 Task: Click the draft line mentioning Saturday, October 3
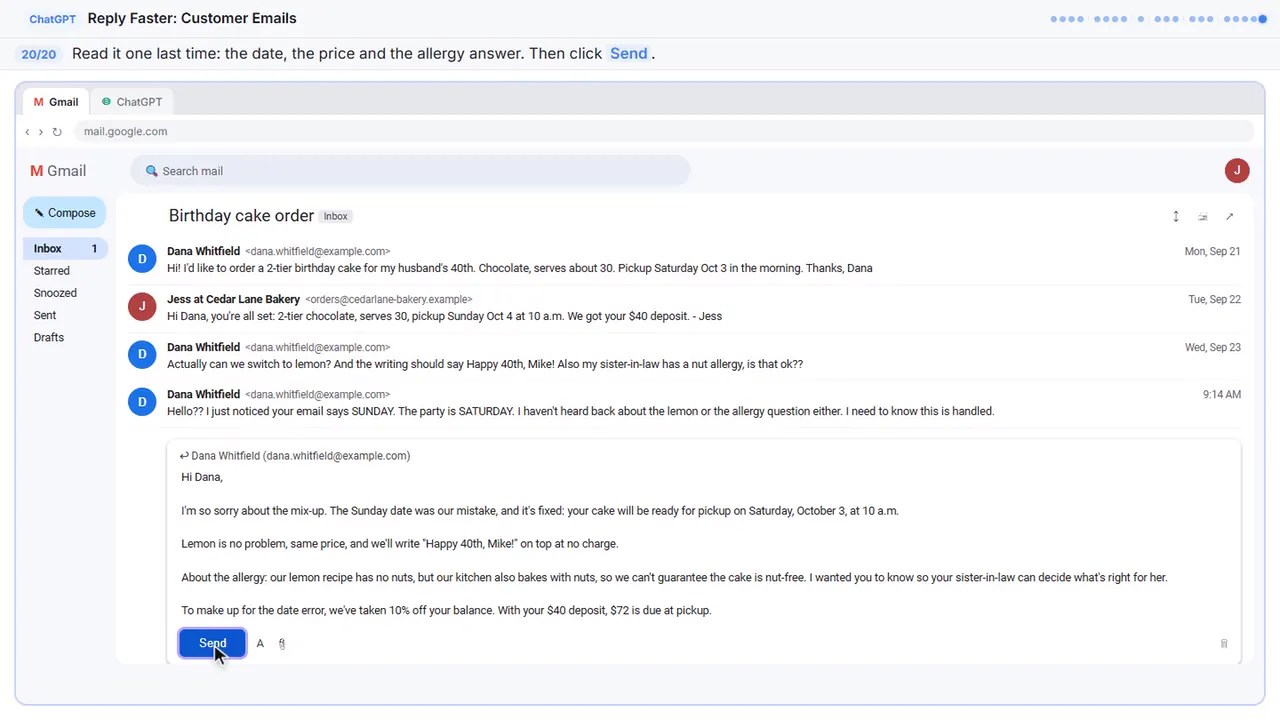540,511
